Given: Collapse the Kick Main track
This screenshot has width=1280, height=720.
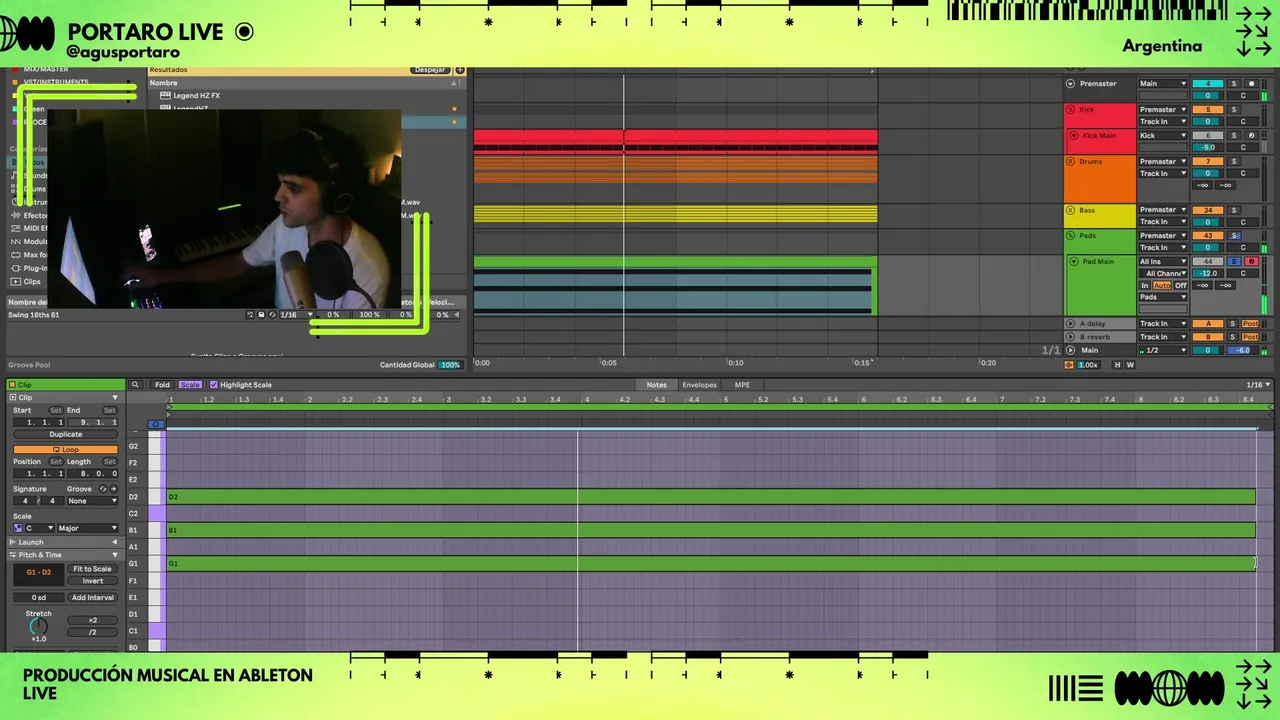Looking at the screenshot, I should pos(1075,136).
